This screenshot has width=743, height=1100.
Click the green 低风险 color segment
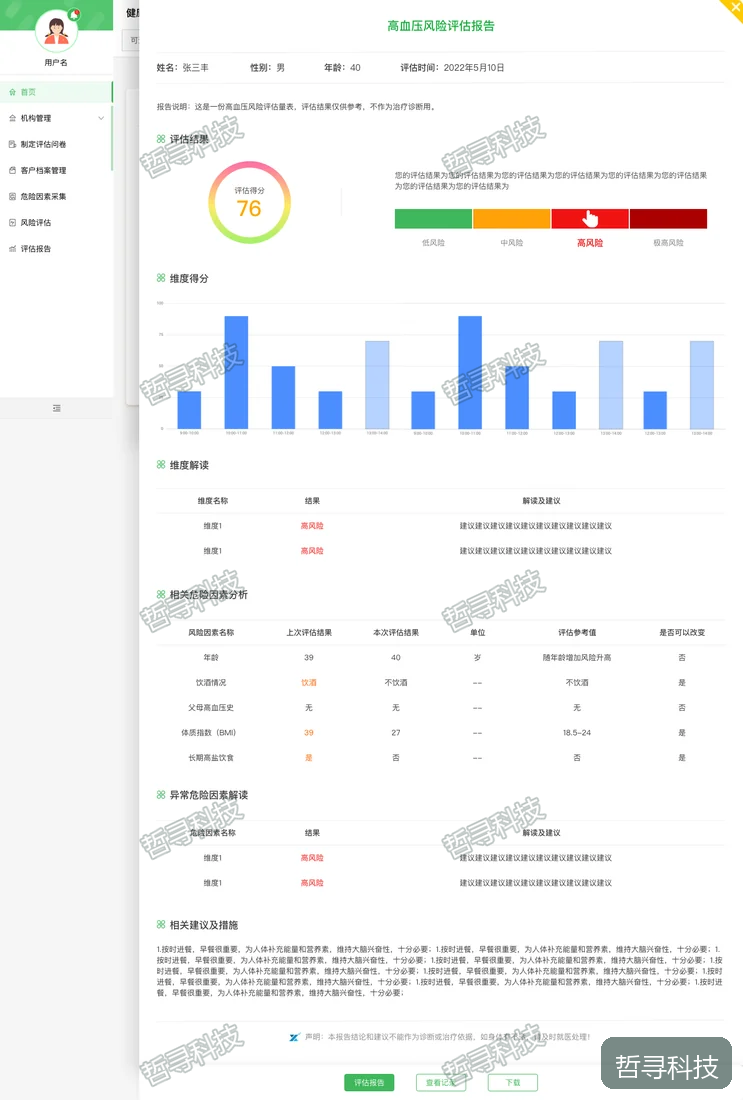433,218
